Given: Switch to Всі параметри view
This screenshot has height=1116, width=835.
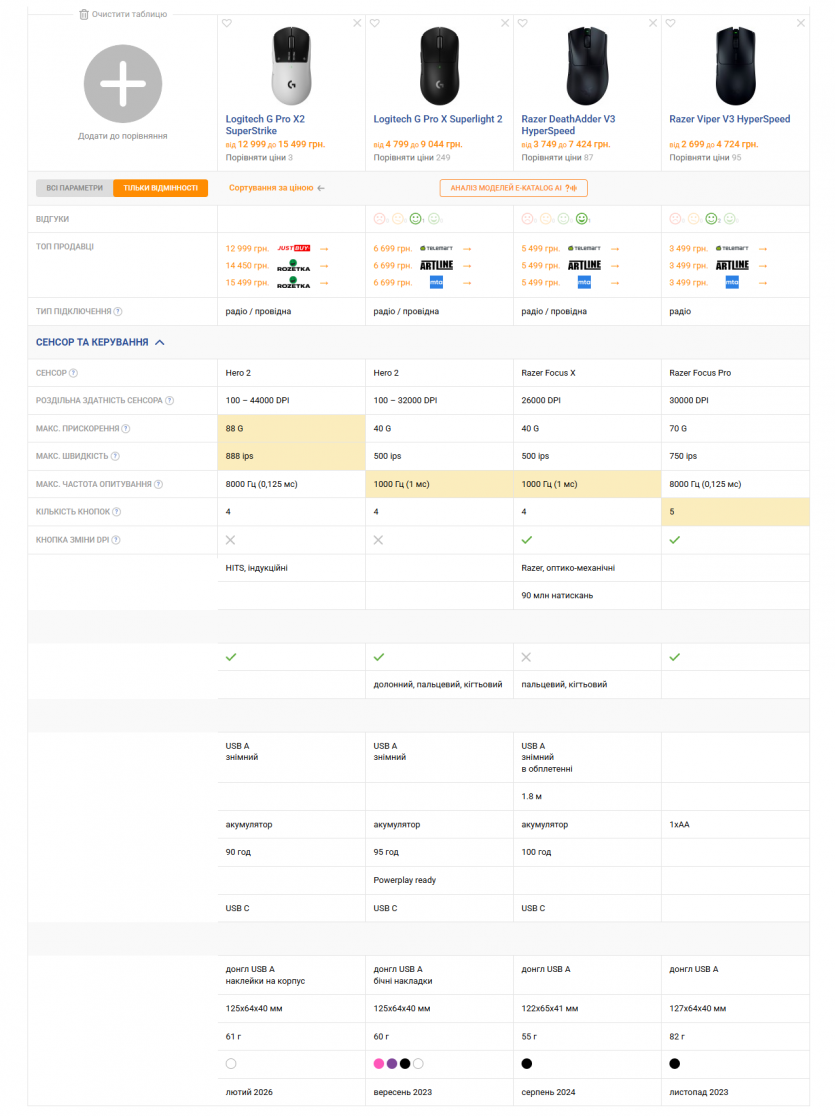Looking at the screenshot, I should pyautogui.click(x=75, y=188).
